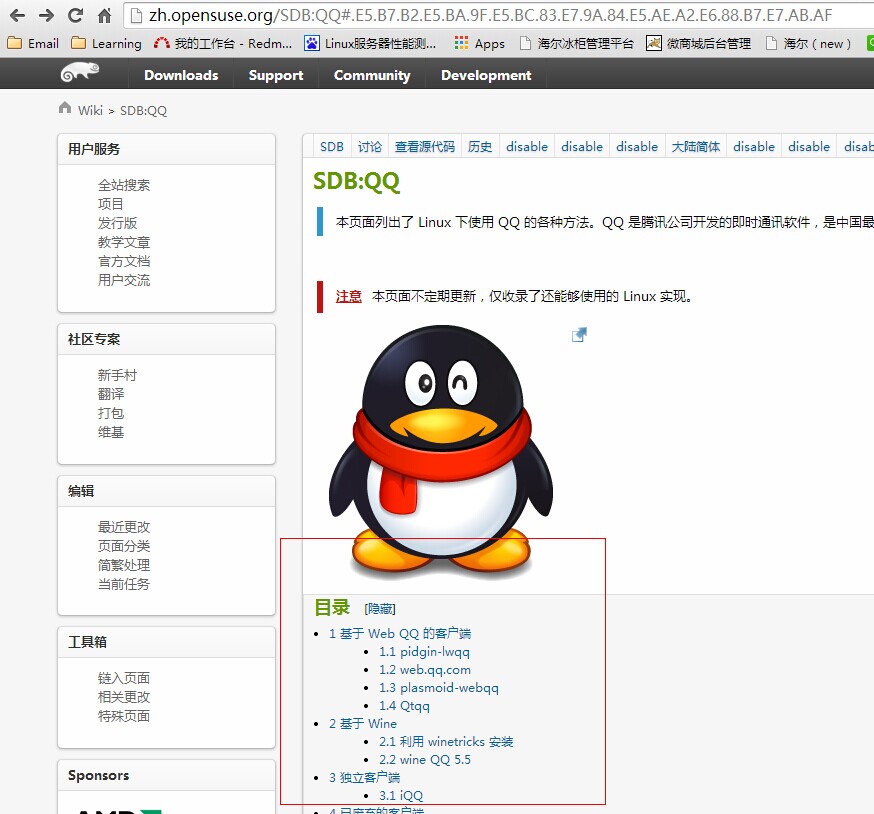Click the Wiki breadcrumb link
The image size is (874, 814).
(90, 110)
